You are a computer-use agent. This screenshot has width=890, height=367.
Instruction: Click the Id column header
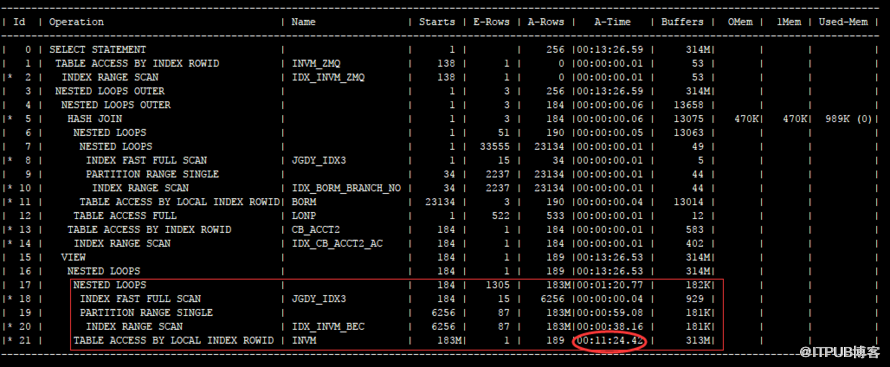tap(19, 22)
